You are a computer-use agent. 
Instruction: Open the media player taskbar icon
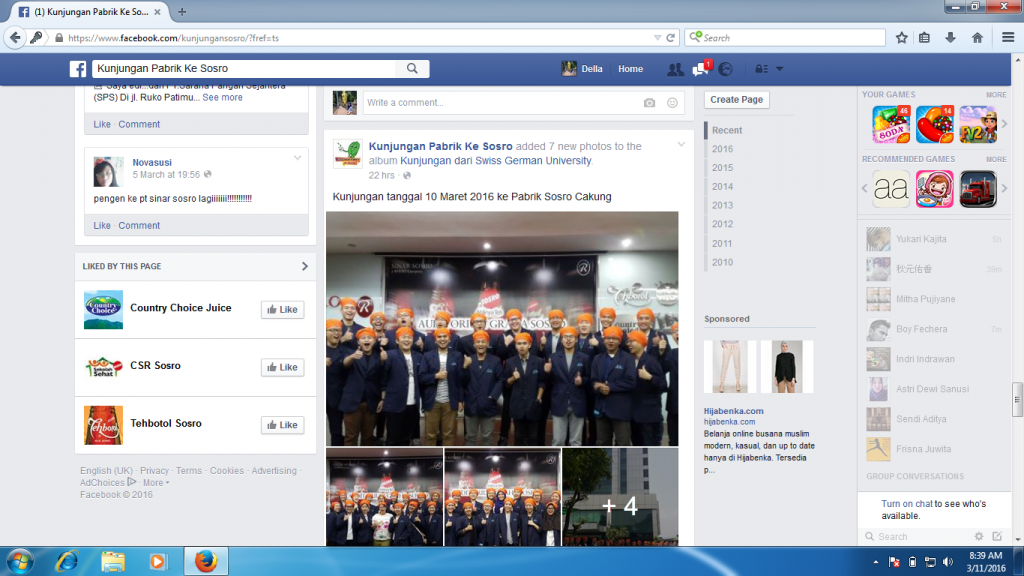point(157,562)
